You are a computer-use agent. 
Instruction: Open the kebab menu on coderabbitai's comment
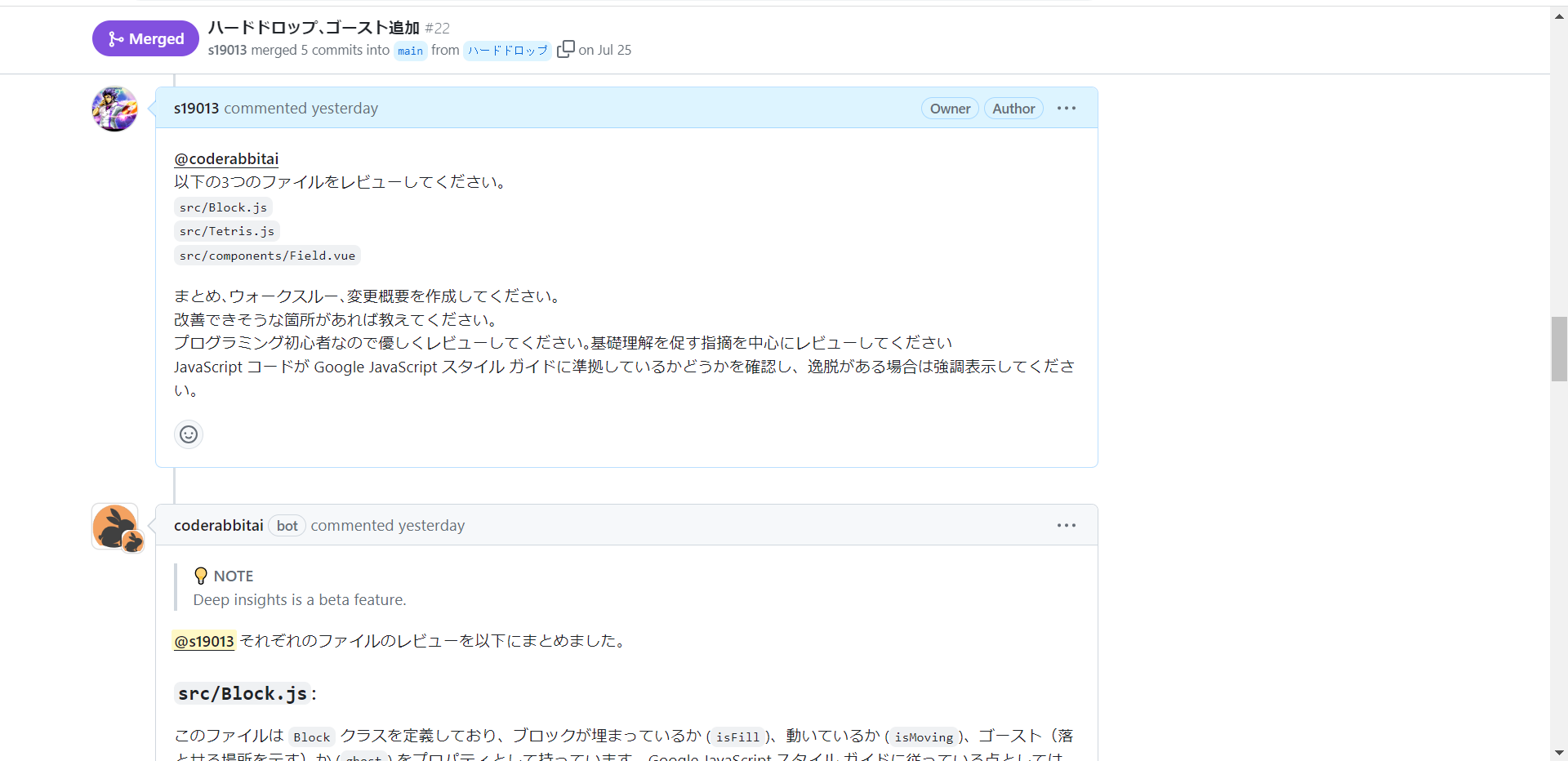click(1067, 525)
